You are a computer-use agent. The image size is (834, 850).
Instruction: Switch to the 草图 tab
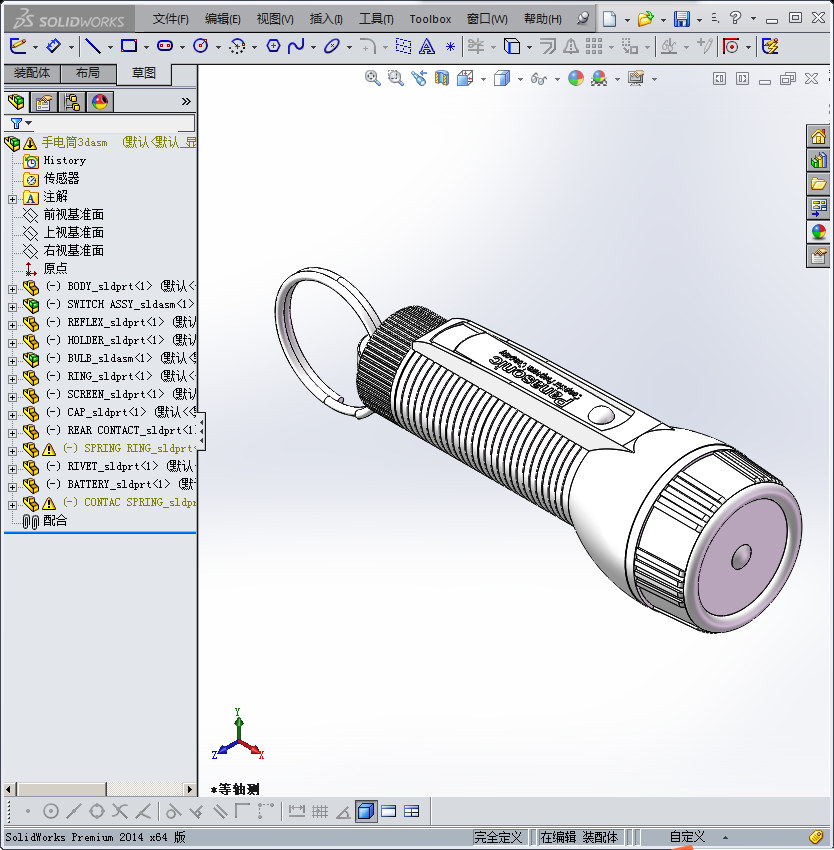[144, 73]
